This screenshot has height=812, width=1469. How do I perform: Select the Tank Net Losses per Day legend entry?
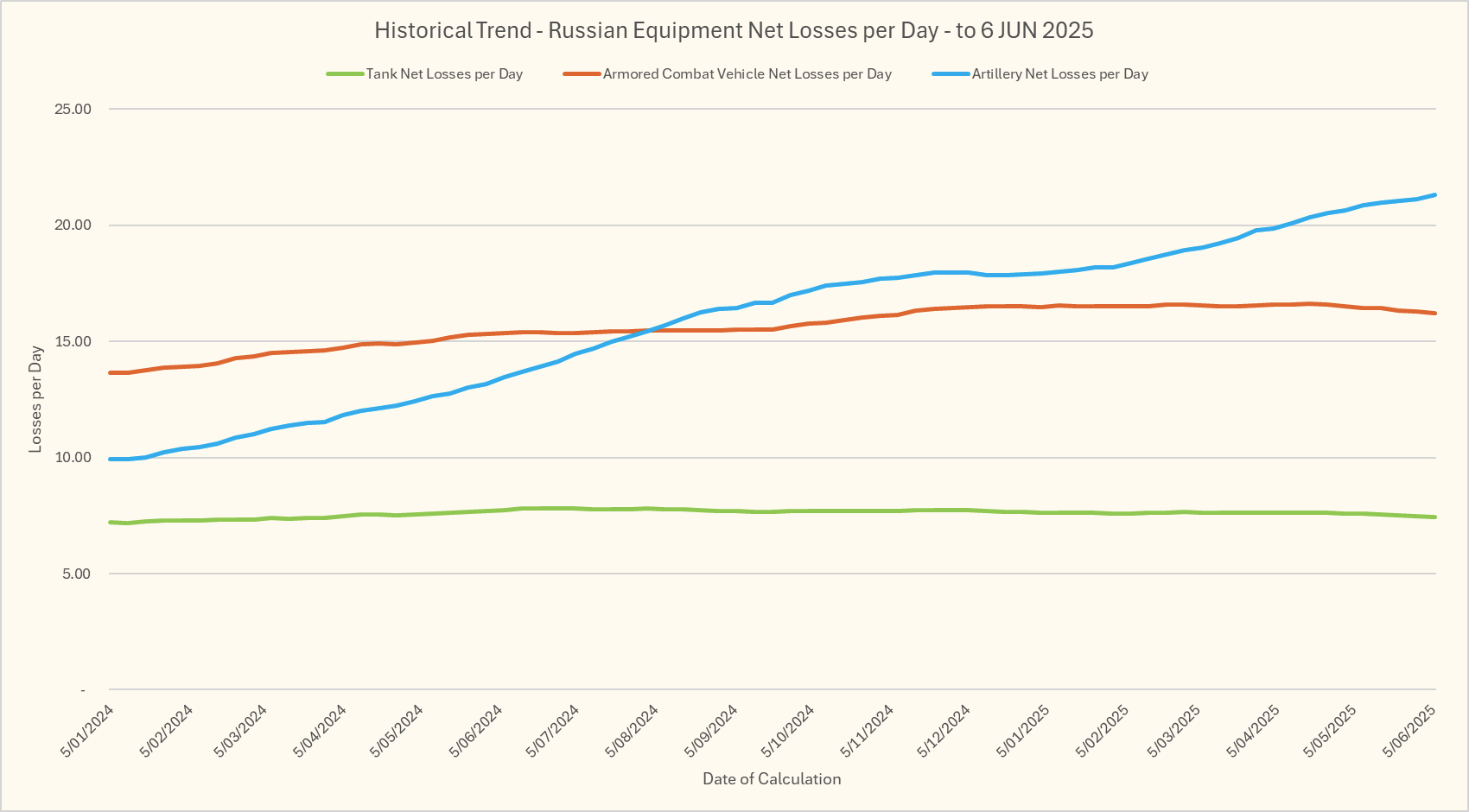tap(443, 74)
